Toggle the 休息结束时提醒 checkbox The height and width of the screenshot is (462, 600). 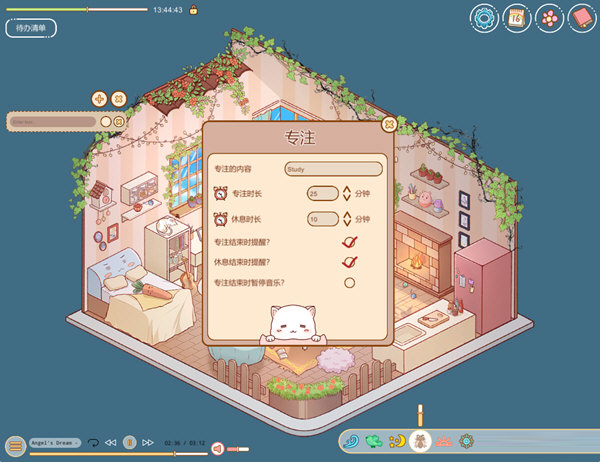coord(349,262)
